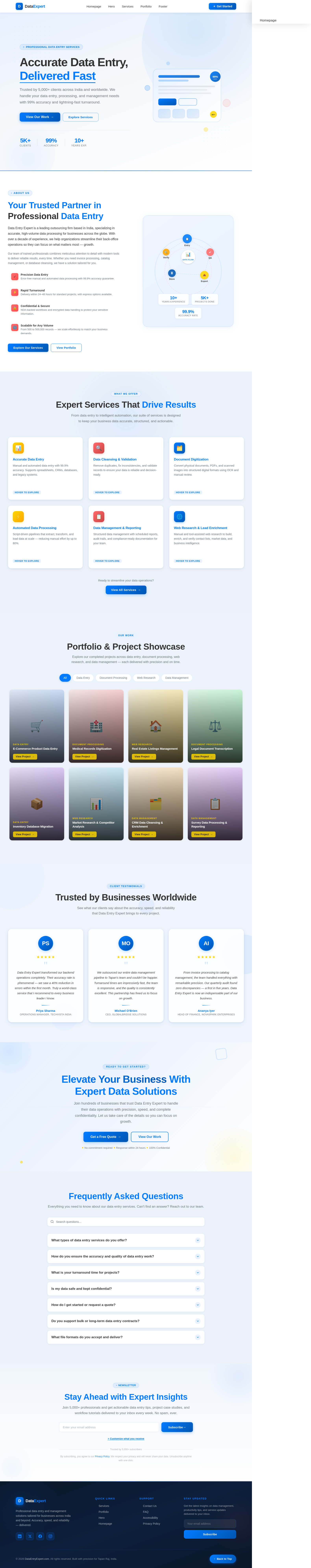Click the Automated Data Processing lightning icon
This screenshot has width=311, height=1568.
(x=18, y=516)
